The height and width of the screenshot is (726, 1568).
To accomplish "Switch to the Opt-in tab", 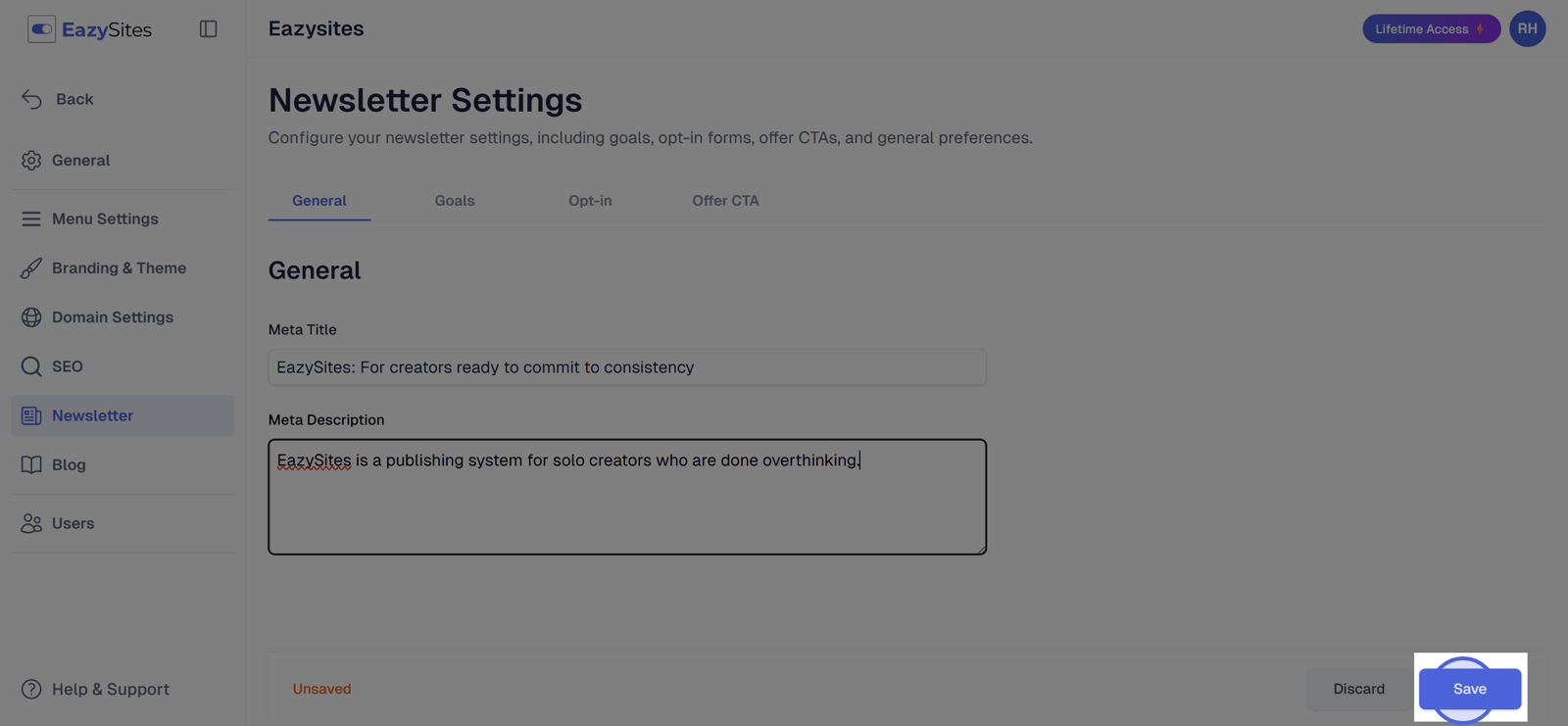I will click(x=590, y=201).
